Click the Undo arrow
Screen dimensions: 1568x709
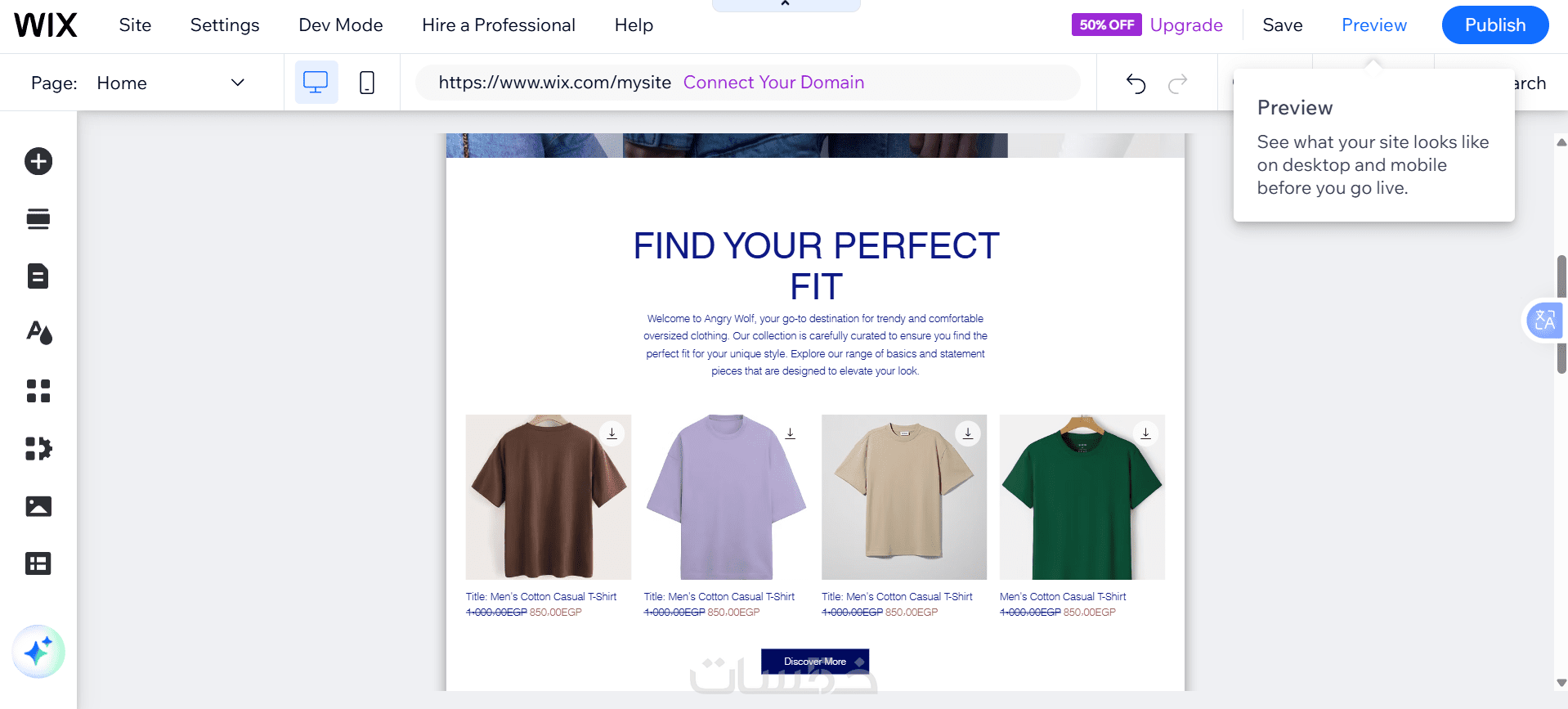click(x=1136, y=83)
